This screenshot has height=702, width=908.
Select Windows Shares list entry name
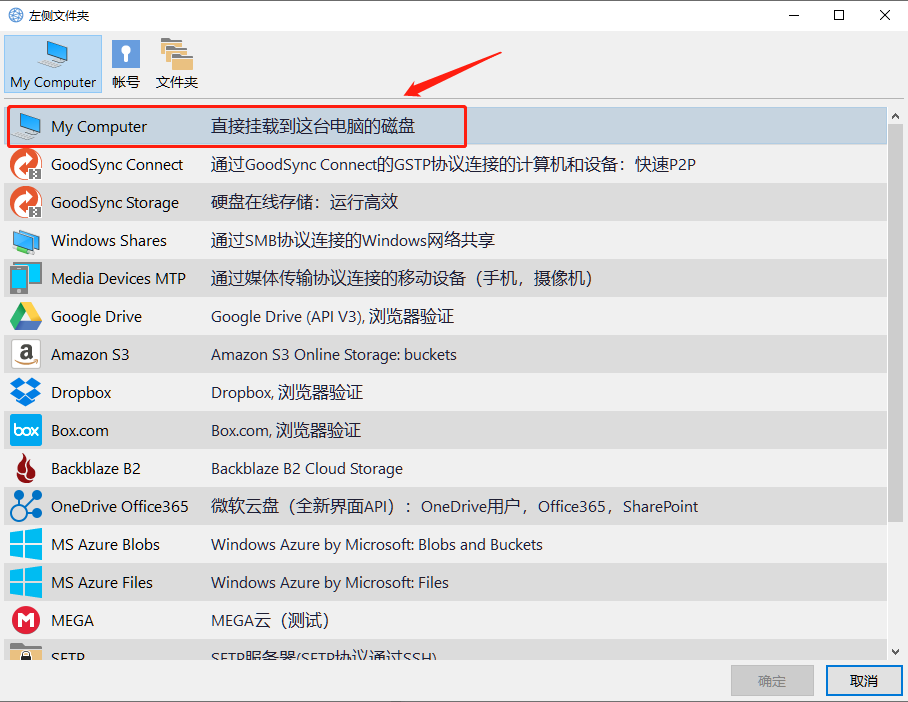tap(109, 240)
